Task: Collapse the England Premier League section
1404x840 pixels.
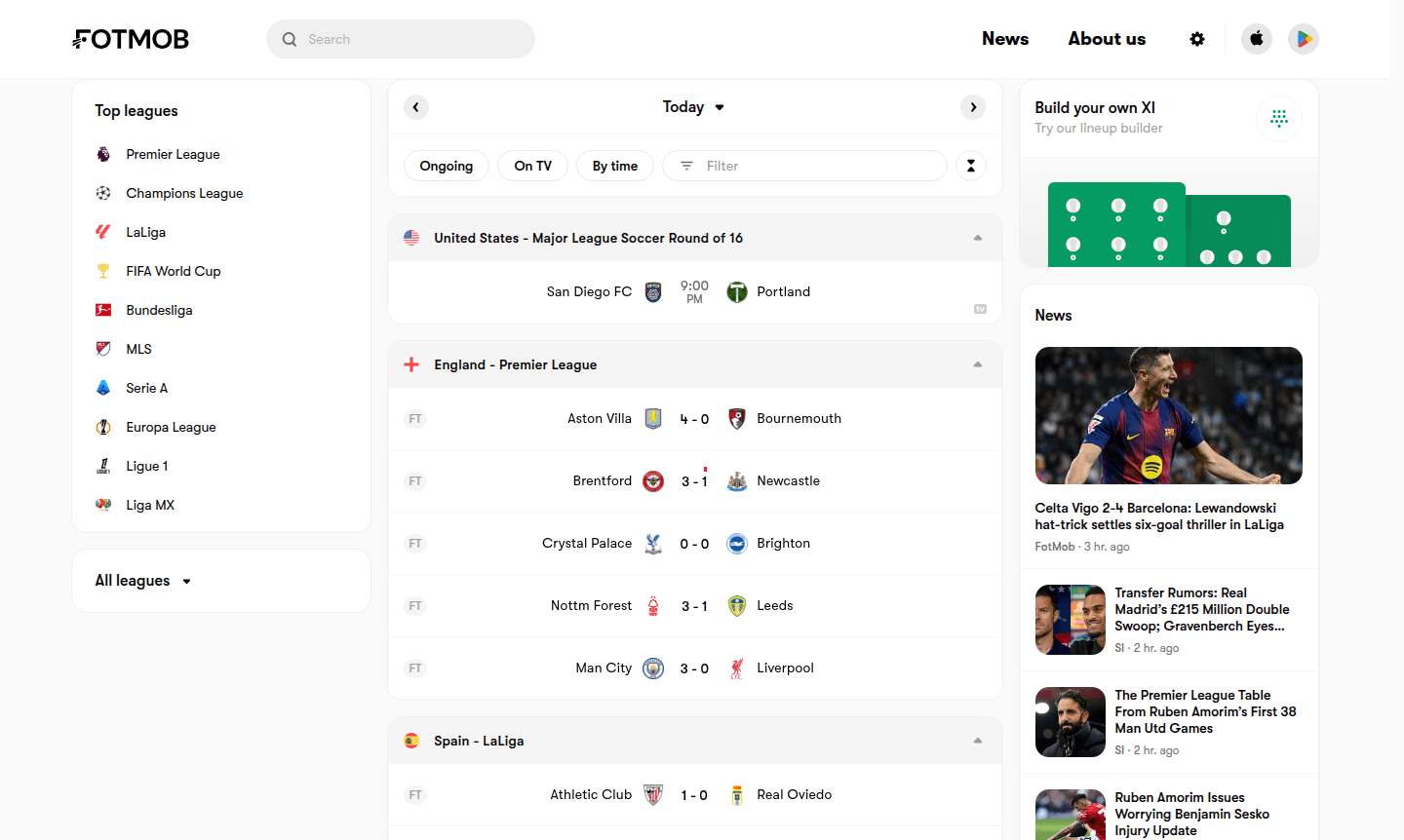Action: 978,364
